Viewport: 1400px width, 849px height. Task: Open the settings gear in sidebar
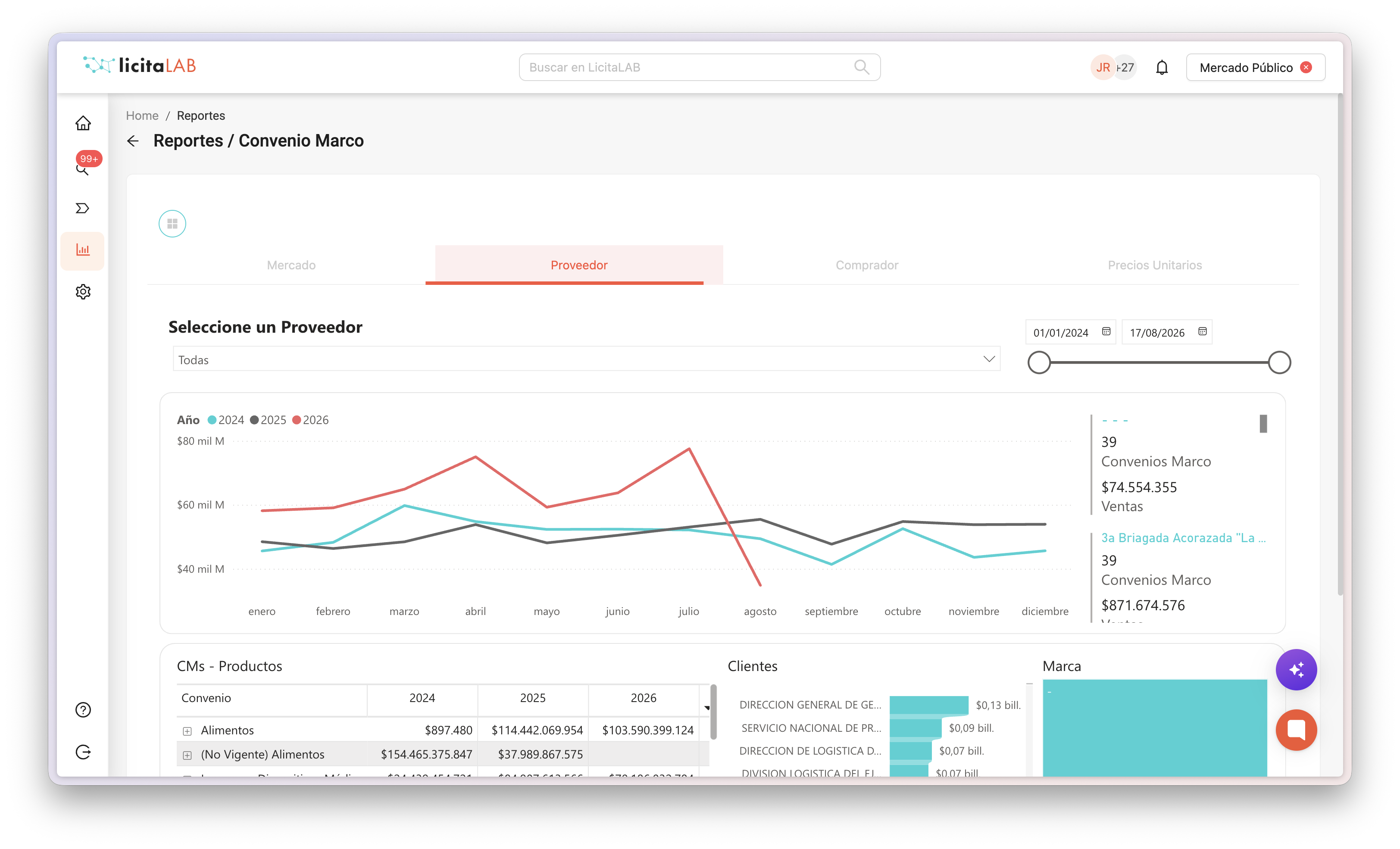83,291
